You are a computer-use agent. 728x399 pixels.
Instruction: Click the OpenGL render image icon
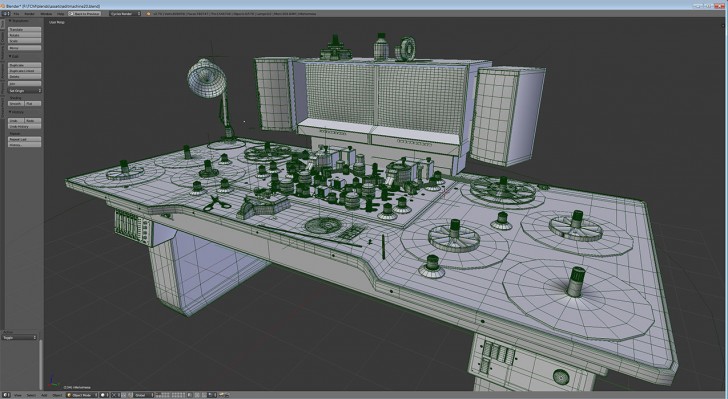pos(221,395)
